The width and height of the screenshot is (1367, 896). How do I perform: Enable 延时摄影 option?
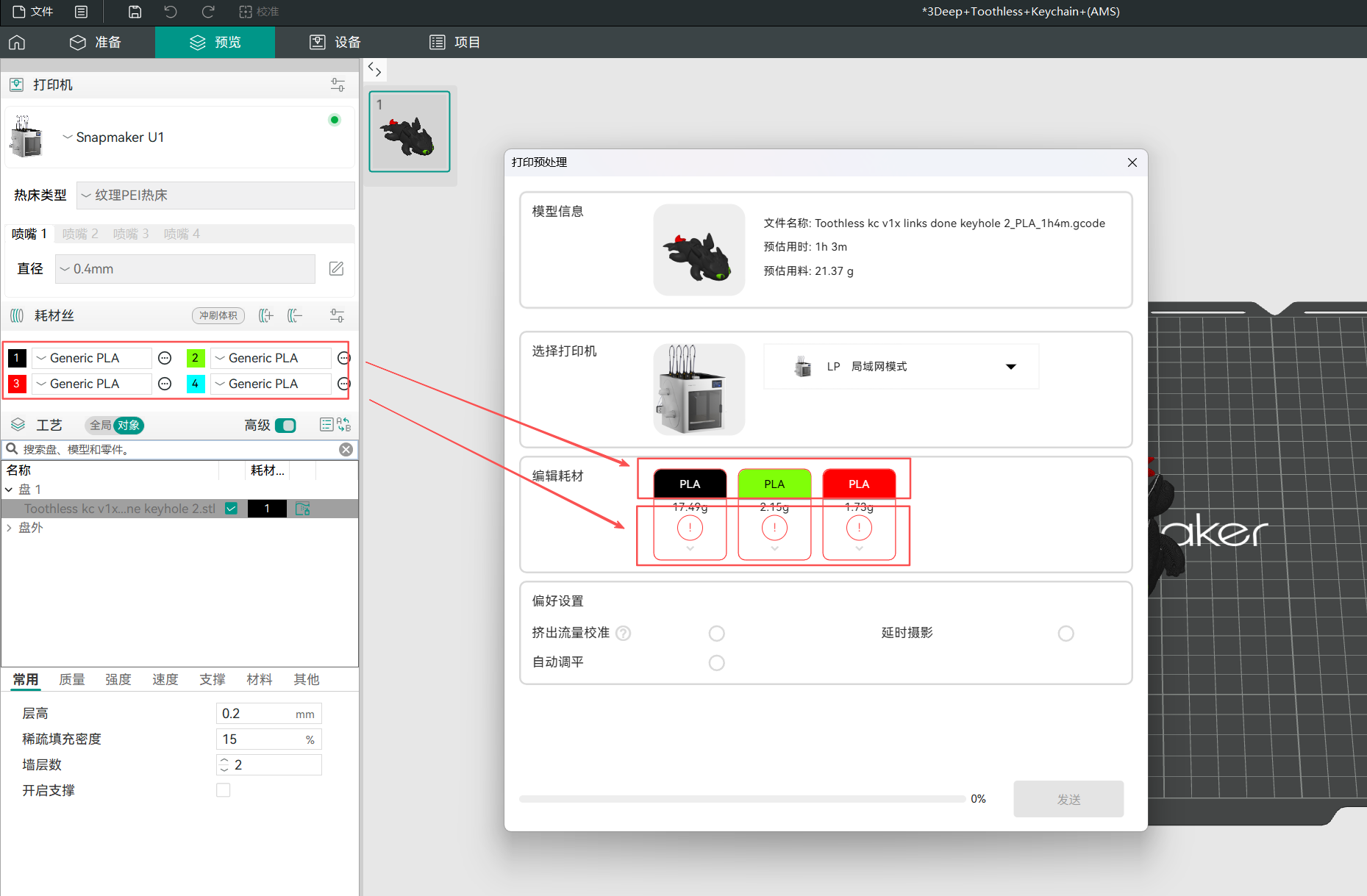(1066, 634)
